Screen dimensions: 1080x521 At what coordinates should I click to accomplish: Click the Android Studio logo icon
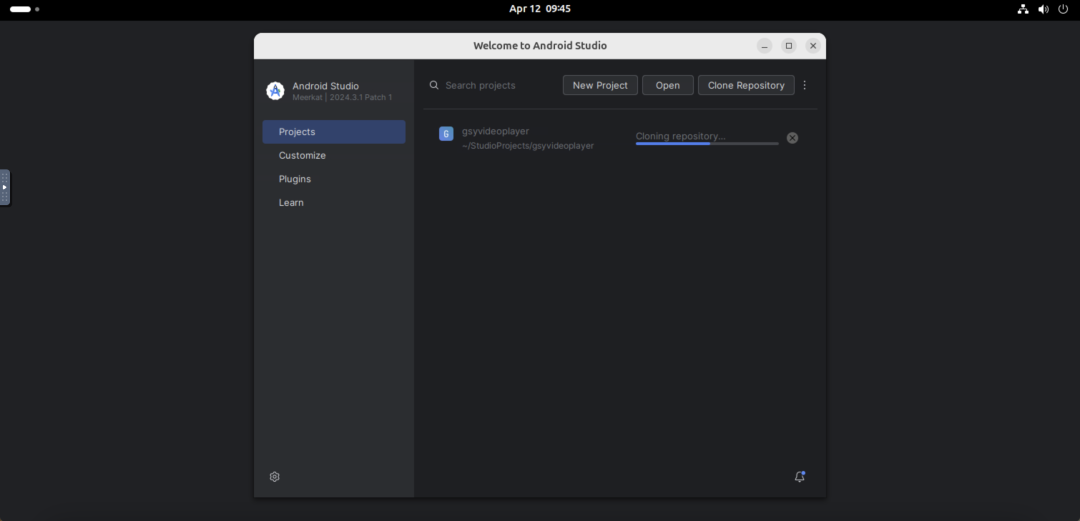[x=276, y=91]
